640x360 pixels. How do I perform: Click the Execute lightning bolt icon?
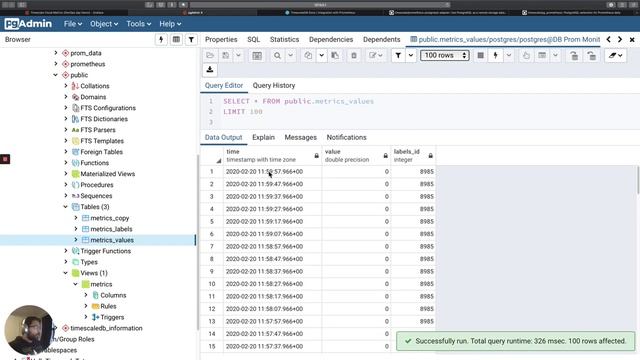(496, 56)
